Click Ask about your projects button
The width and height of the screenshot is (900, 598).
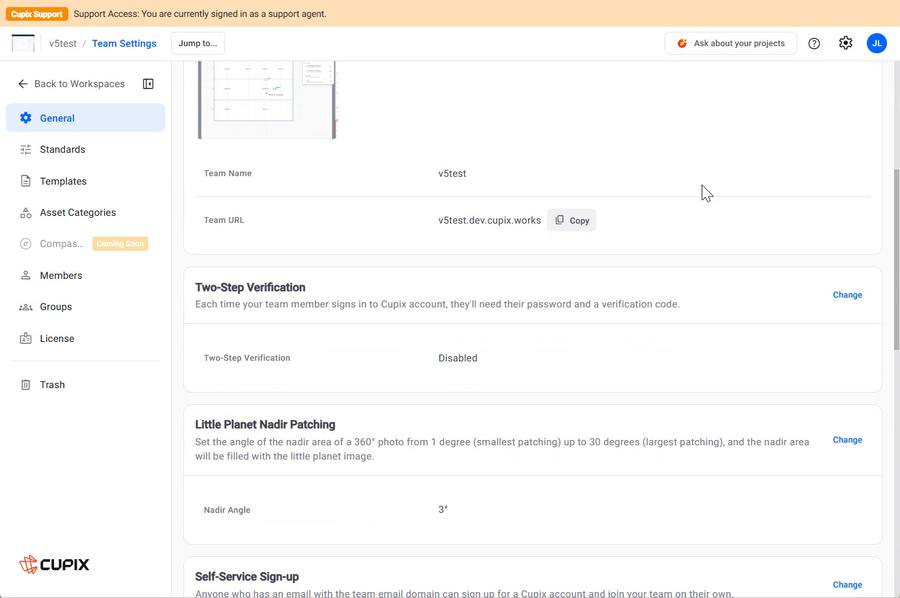point(731,43)
